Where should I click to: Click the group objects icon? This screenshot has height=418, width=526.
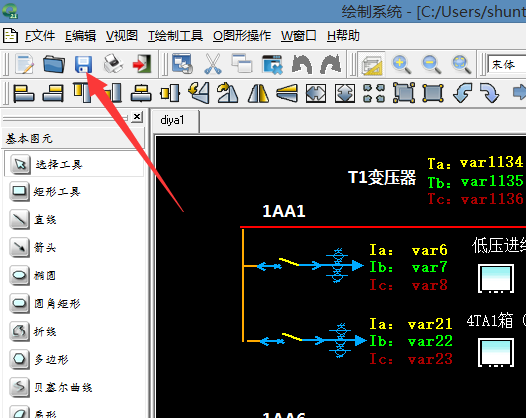tap(404, 93)
